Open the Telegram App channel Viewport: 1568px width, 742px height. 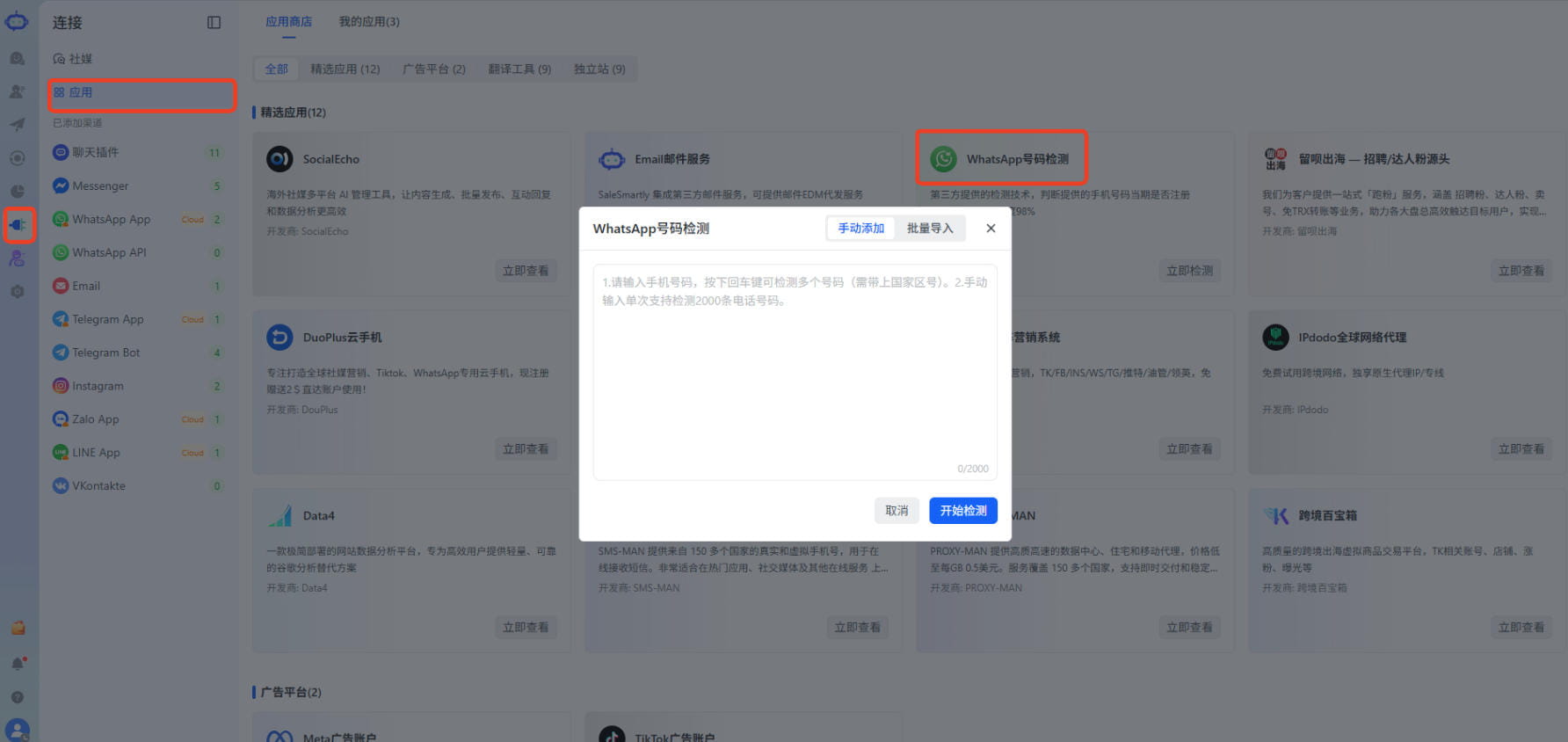139,319
